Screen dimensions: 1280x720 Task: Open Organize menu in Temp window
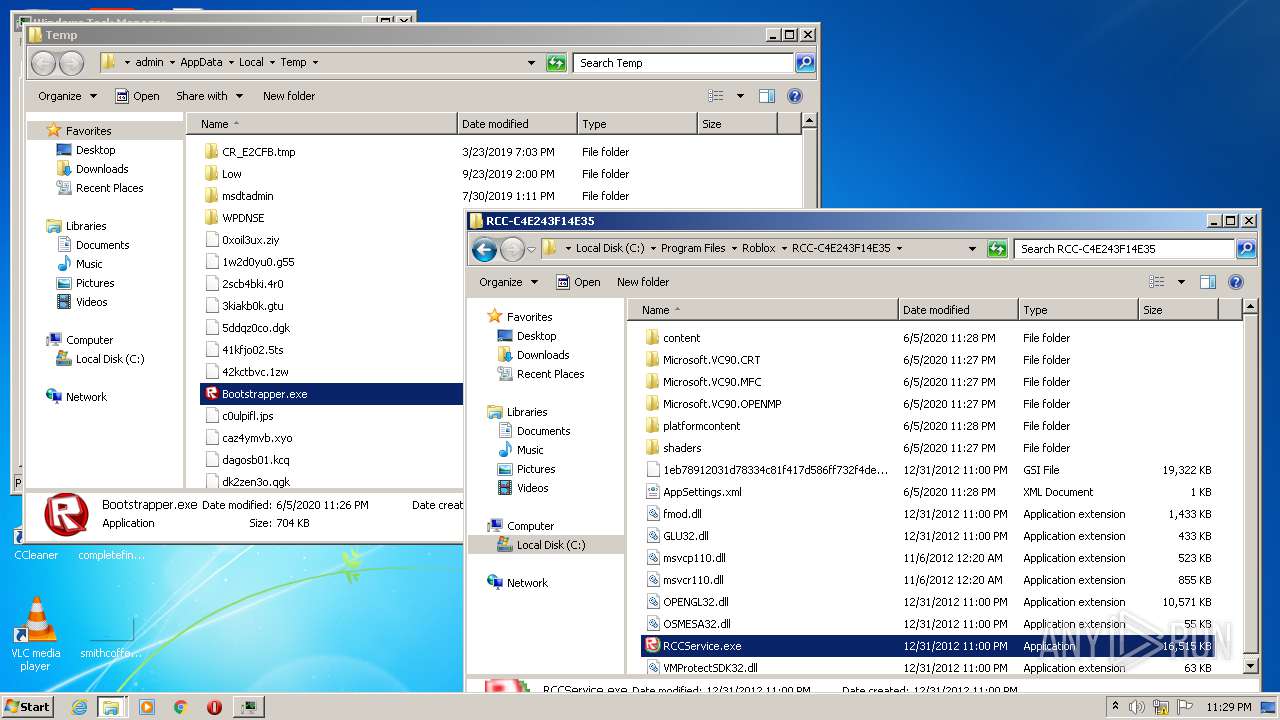pyautogui.click(x=67, y=96)
